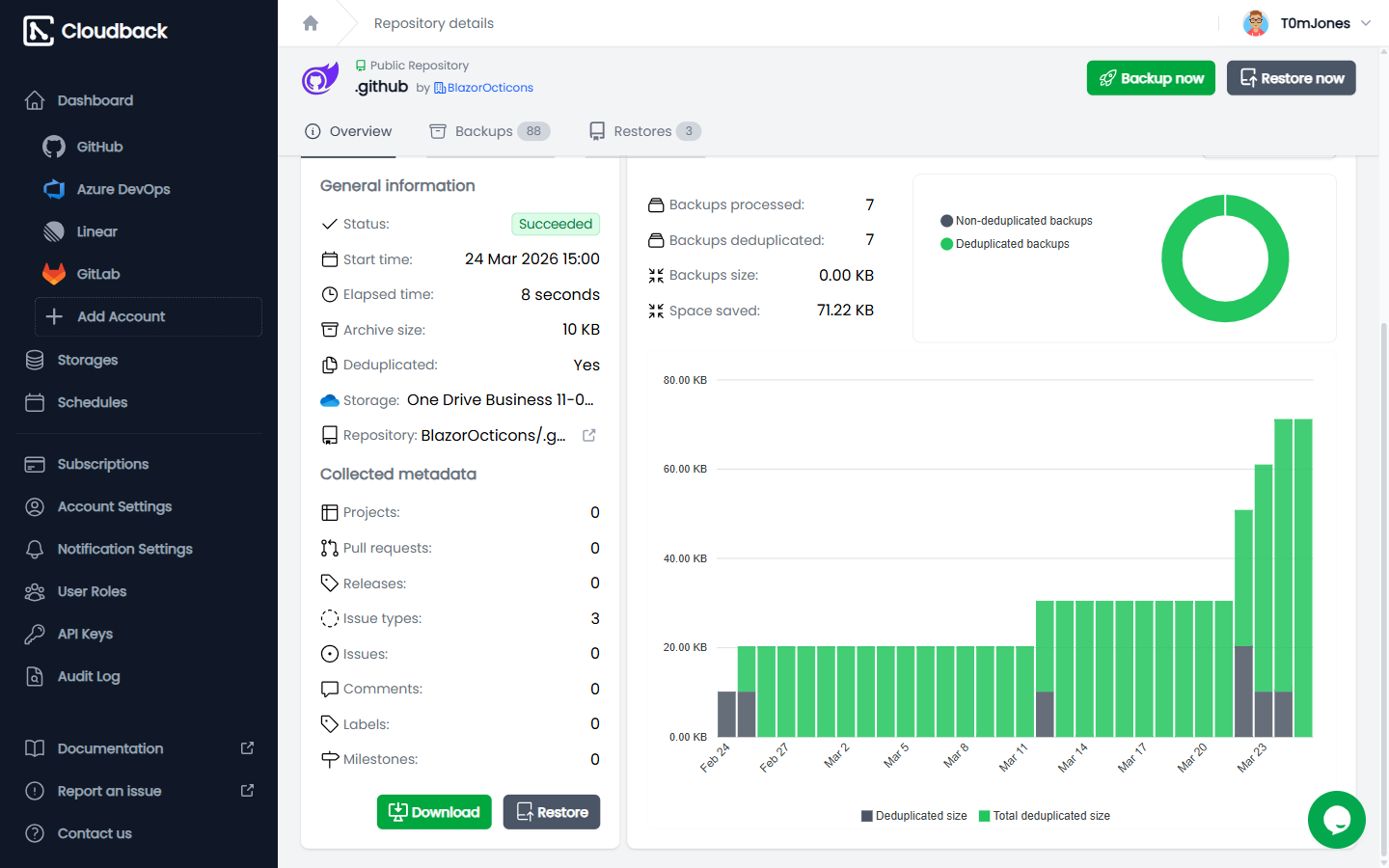1389x868 pixels.
Task: Open repository in external link icon
Action: click(x=589, y=435)
